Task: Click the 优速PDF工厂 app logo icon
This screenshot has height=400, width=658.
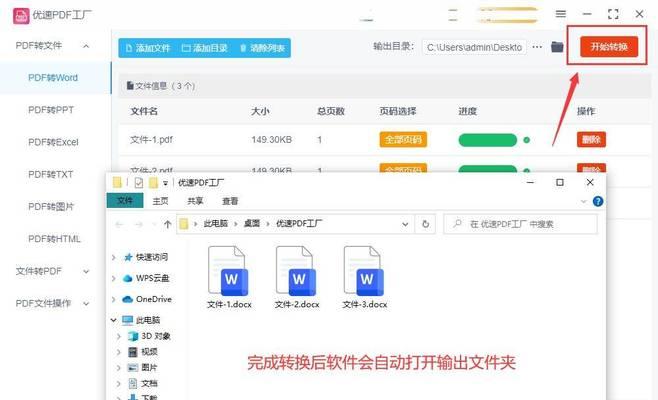Action: click(x=21, y=16)
